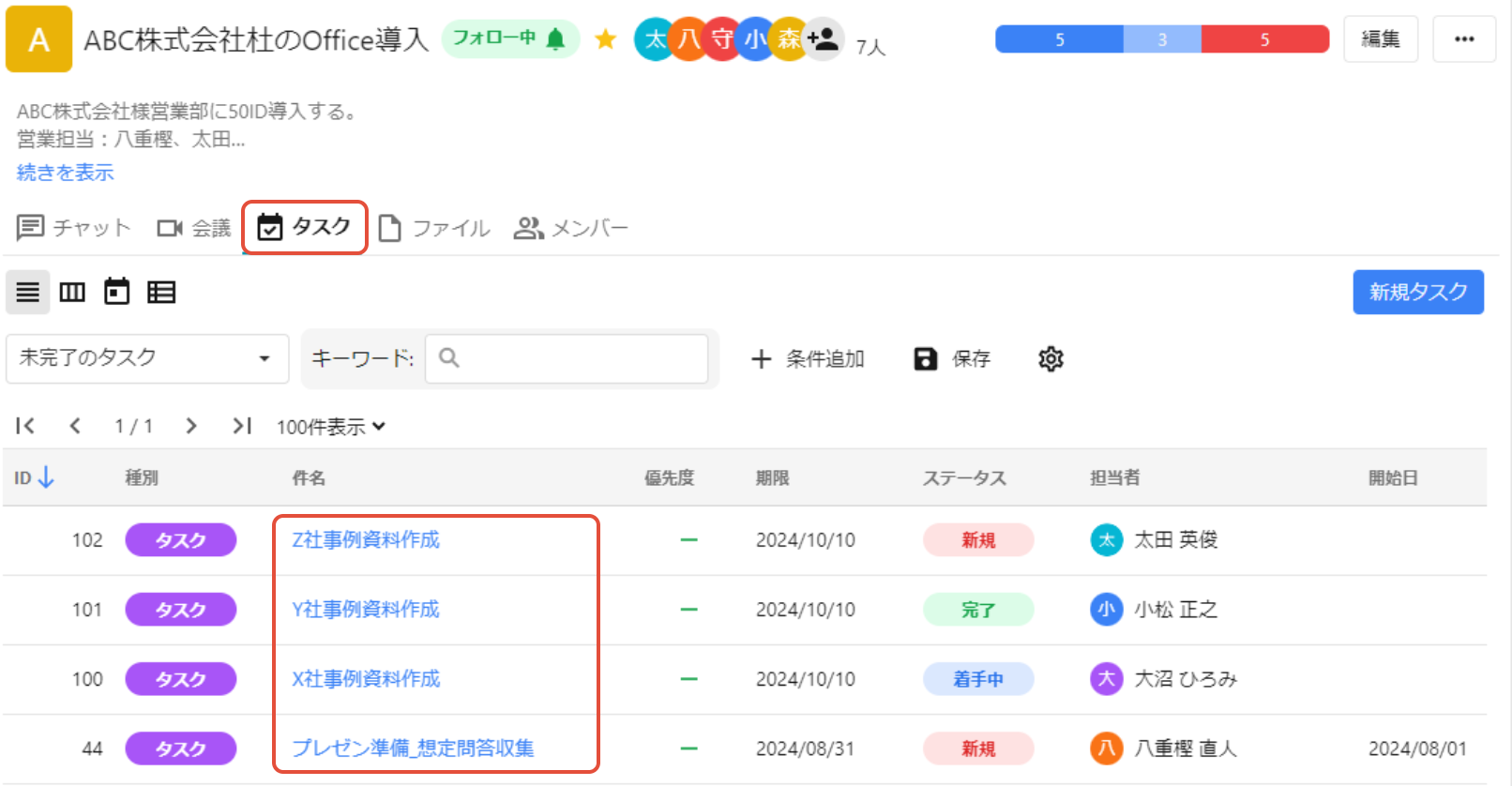Click the yellow 森 member avatar
The height and width of the screenshot is (786, 1512).
[789, 39]
